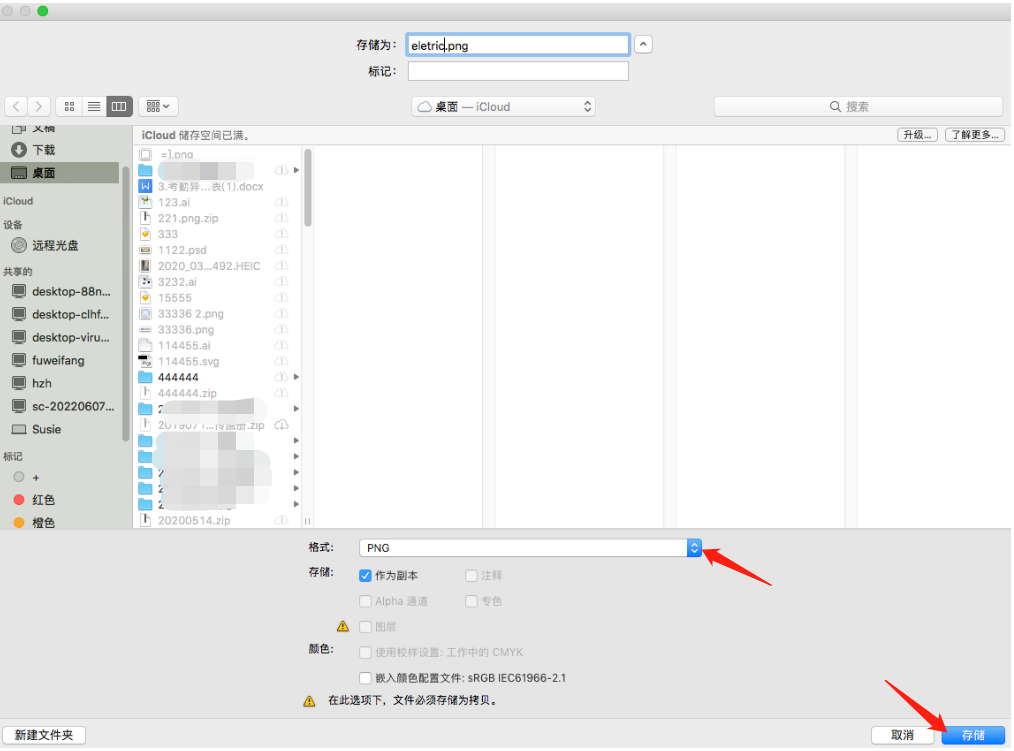This screenshot has height=751, width=1014.
Task: Click the 新建文件夹 button
Action: click(44, 735)
